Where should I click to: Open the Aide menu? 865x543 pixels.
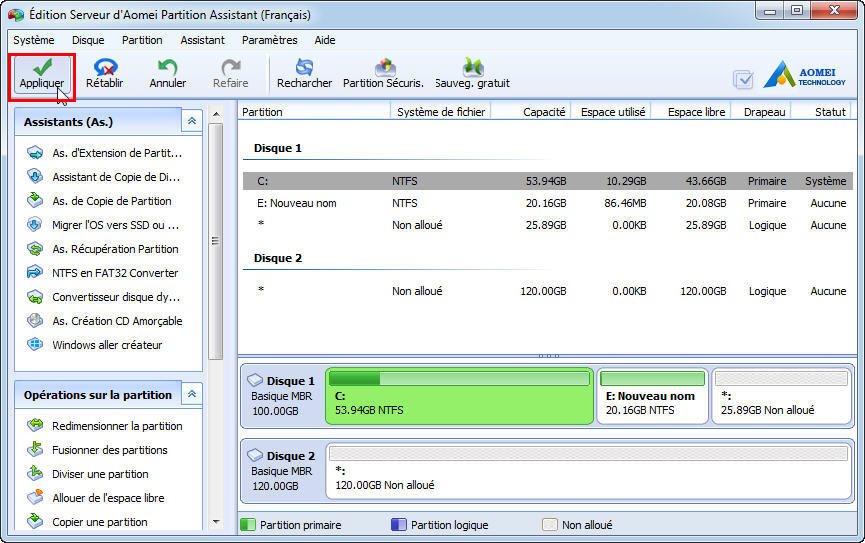(x=325, y=40)
